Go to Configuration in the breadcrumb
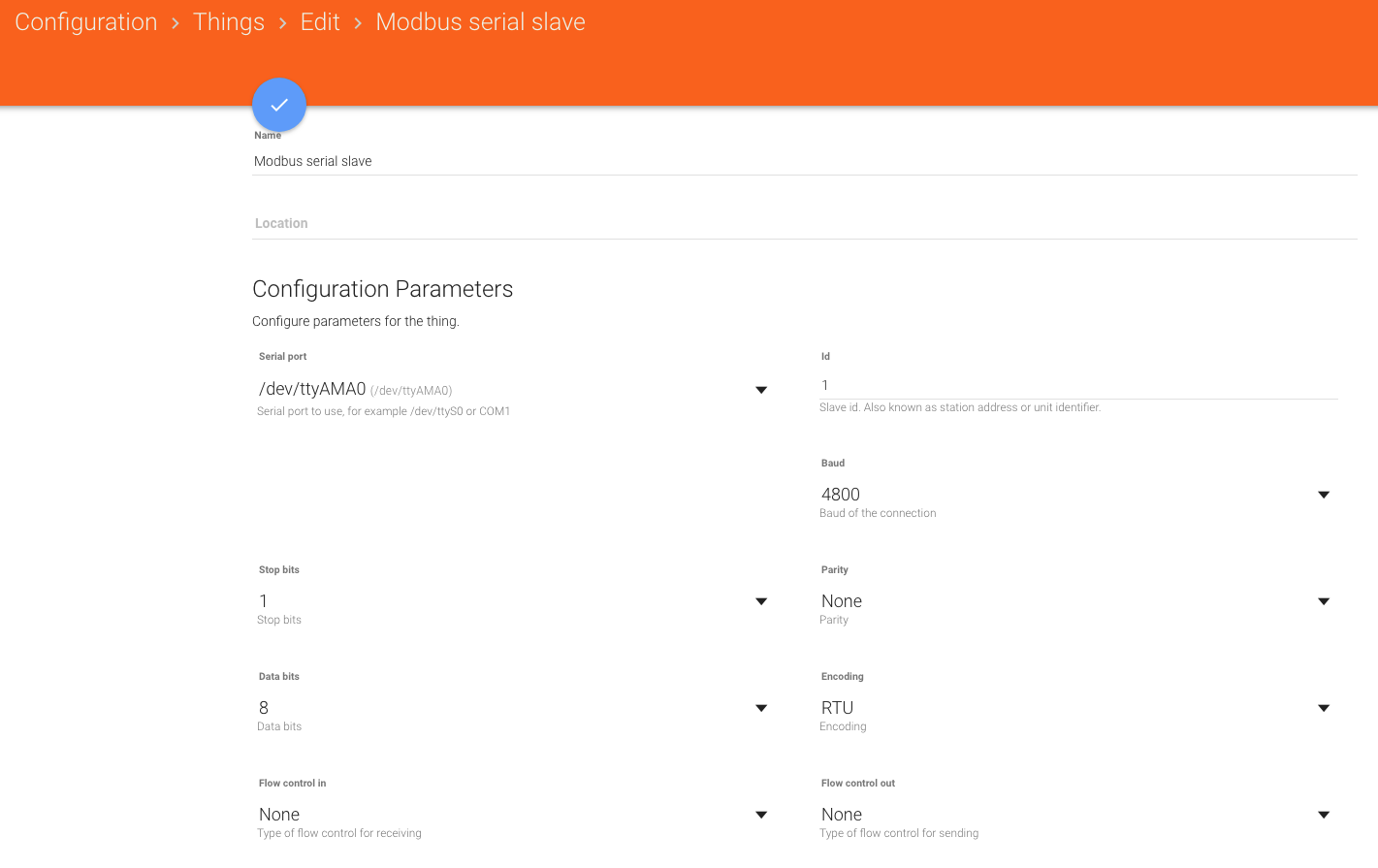Viewport: 1378px width, 868px height. click(86, 22)
